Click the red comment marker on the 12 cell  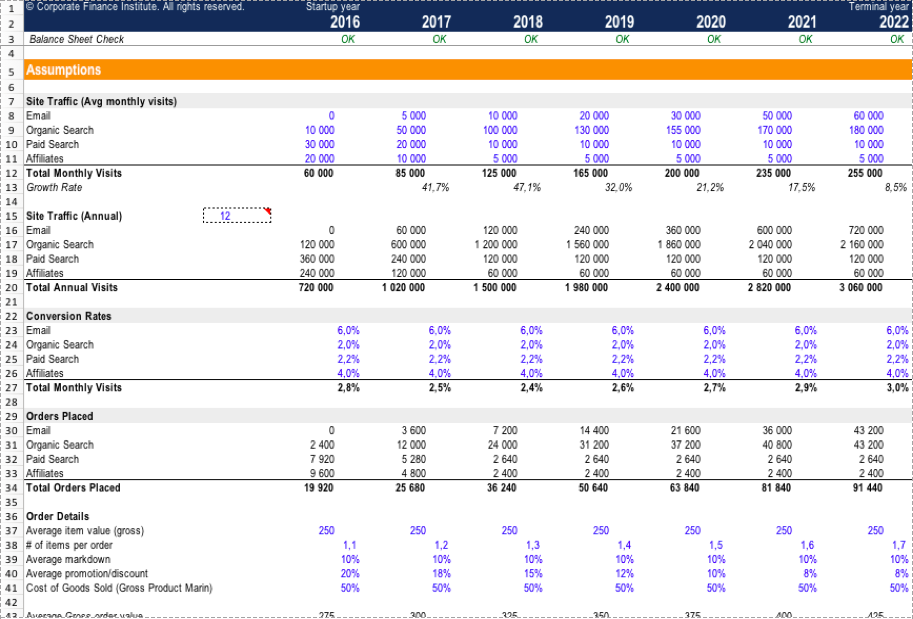pyautogui.click(x=269, y=211)
